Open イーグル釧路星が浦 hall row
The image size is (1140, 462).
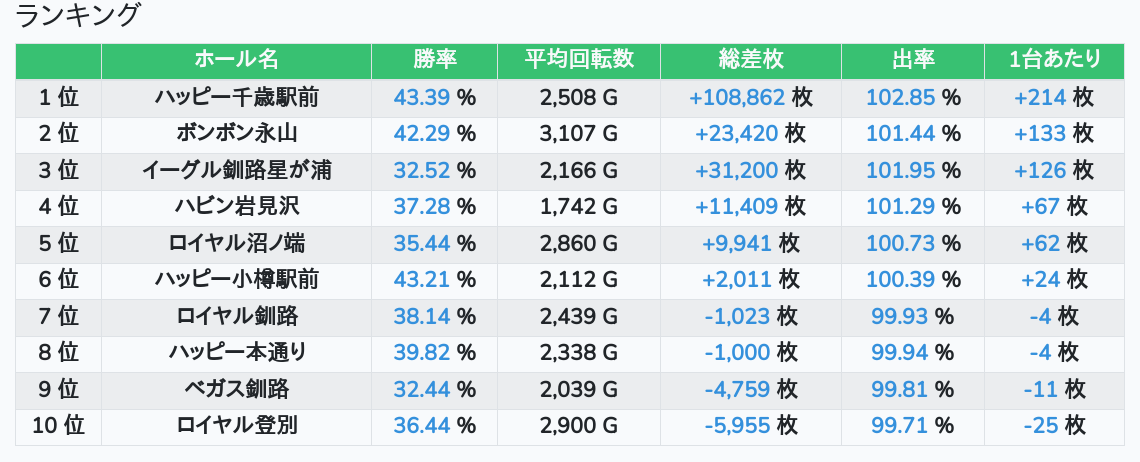click(x=236, y=171)
